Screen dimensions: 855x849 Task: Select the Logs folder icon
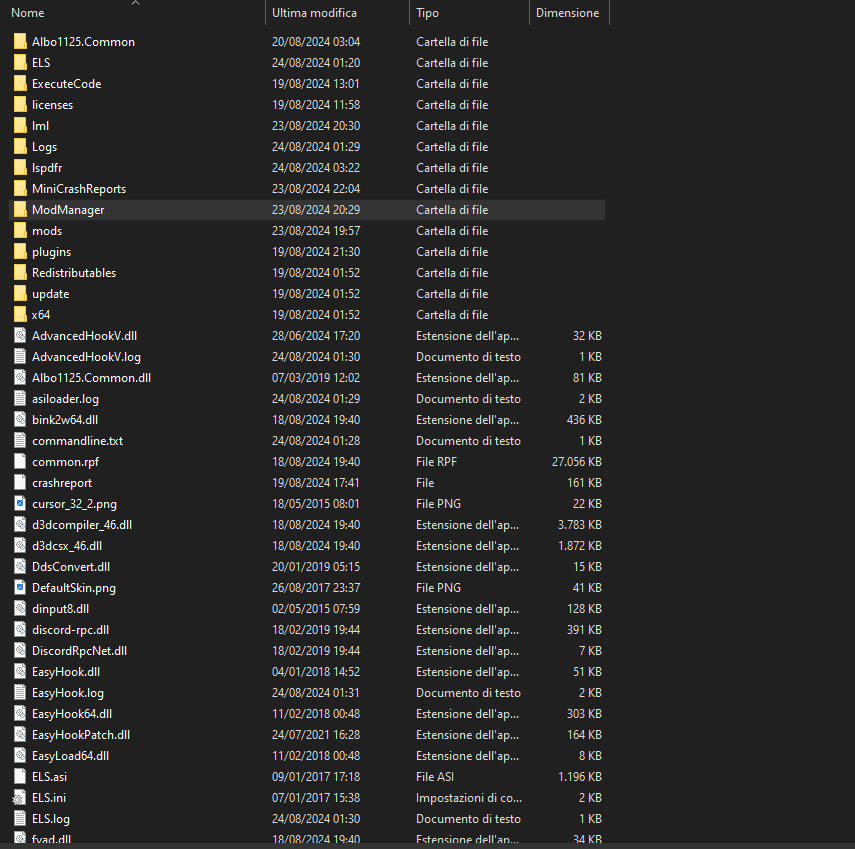tap(20, 147)
